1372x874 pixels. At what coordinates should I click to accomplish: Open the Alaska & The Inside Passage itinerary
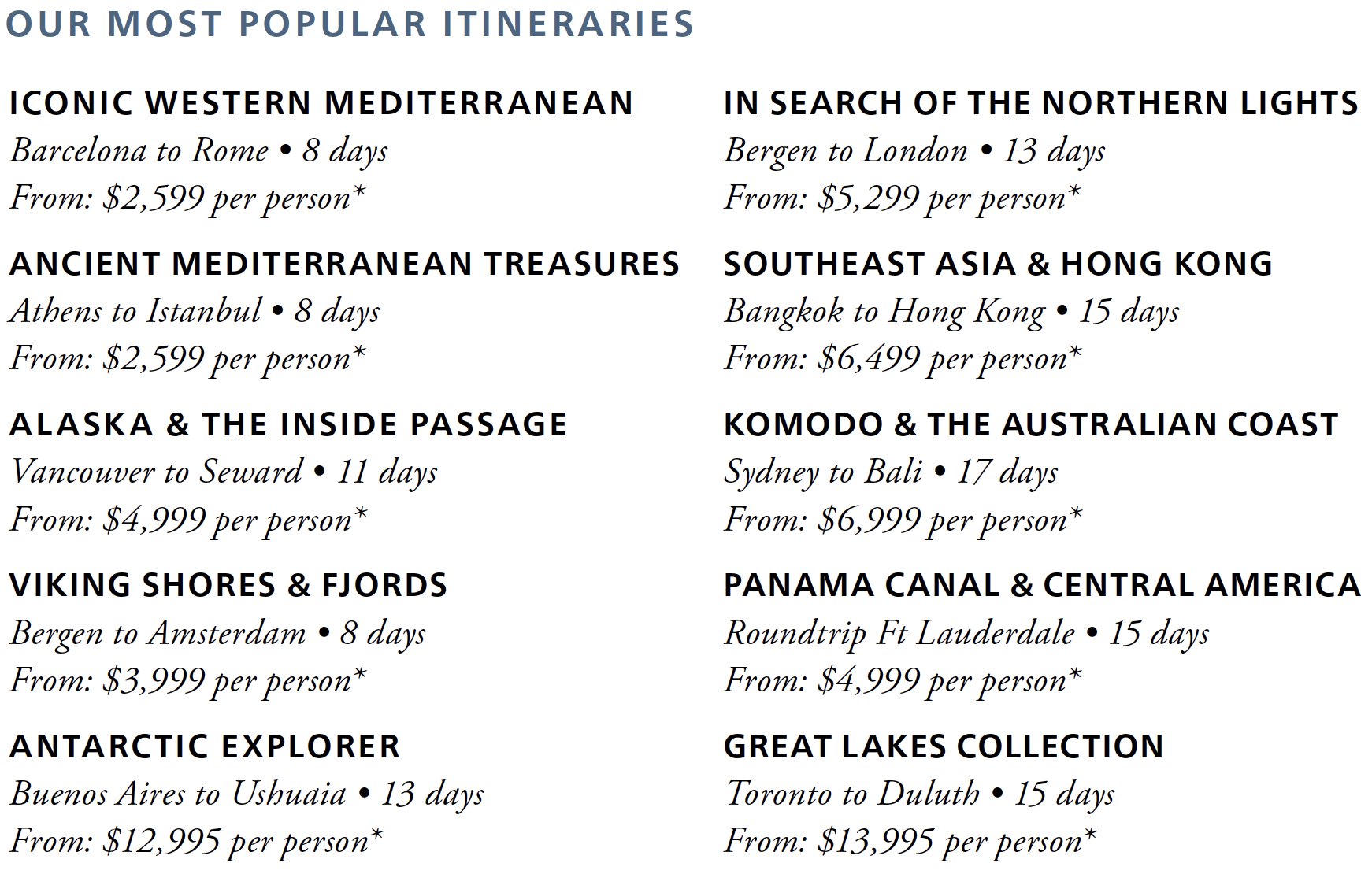tap(288, 424)
